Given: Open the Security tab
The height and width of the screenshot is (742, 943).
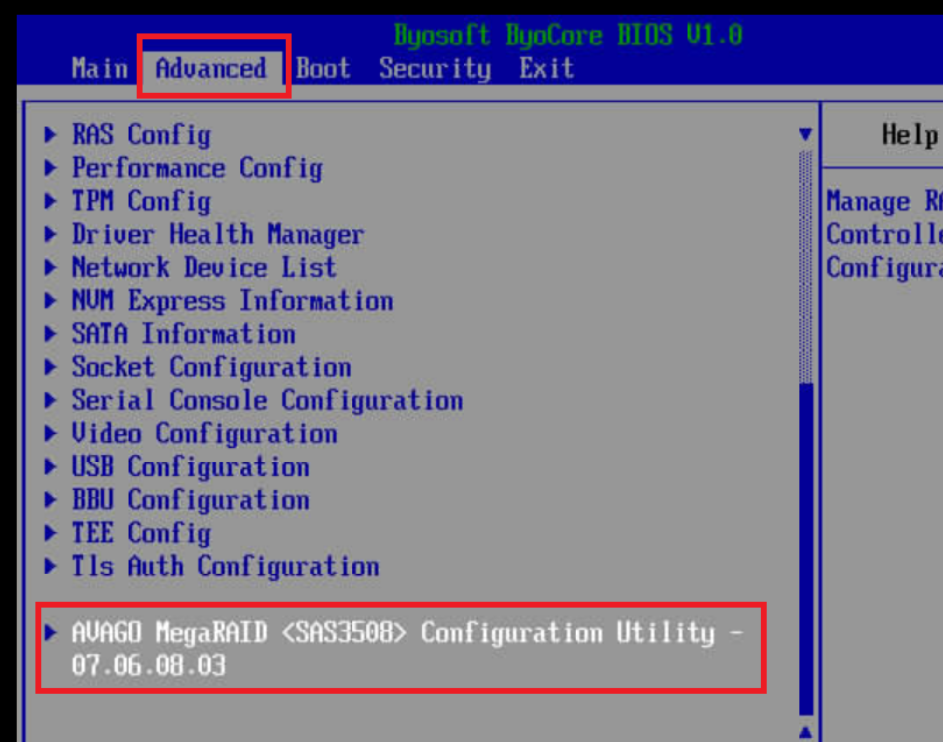Looking at the screenshot, I should [434, 69].
